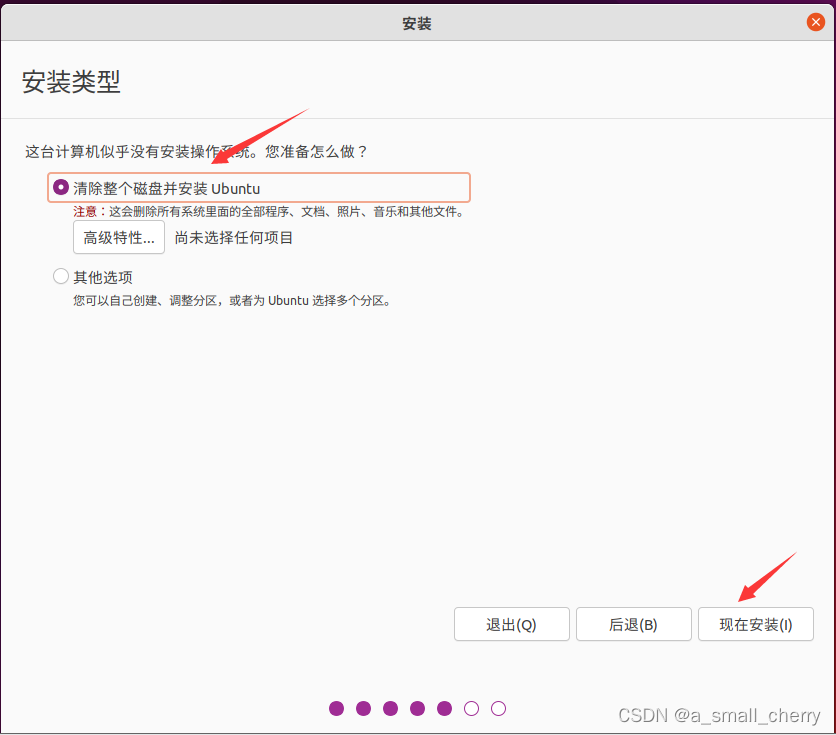Quit installer with "退出(Q)" button

coord(511,624)
